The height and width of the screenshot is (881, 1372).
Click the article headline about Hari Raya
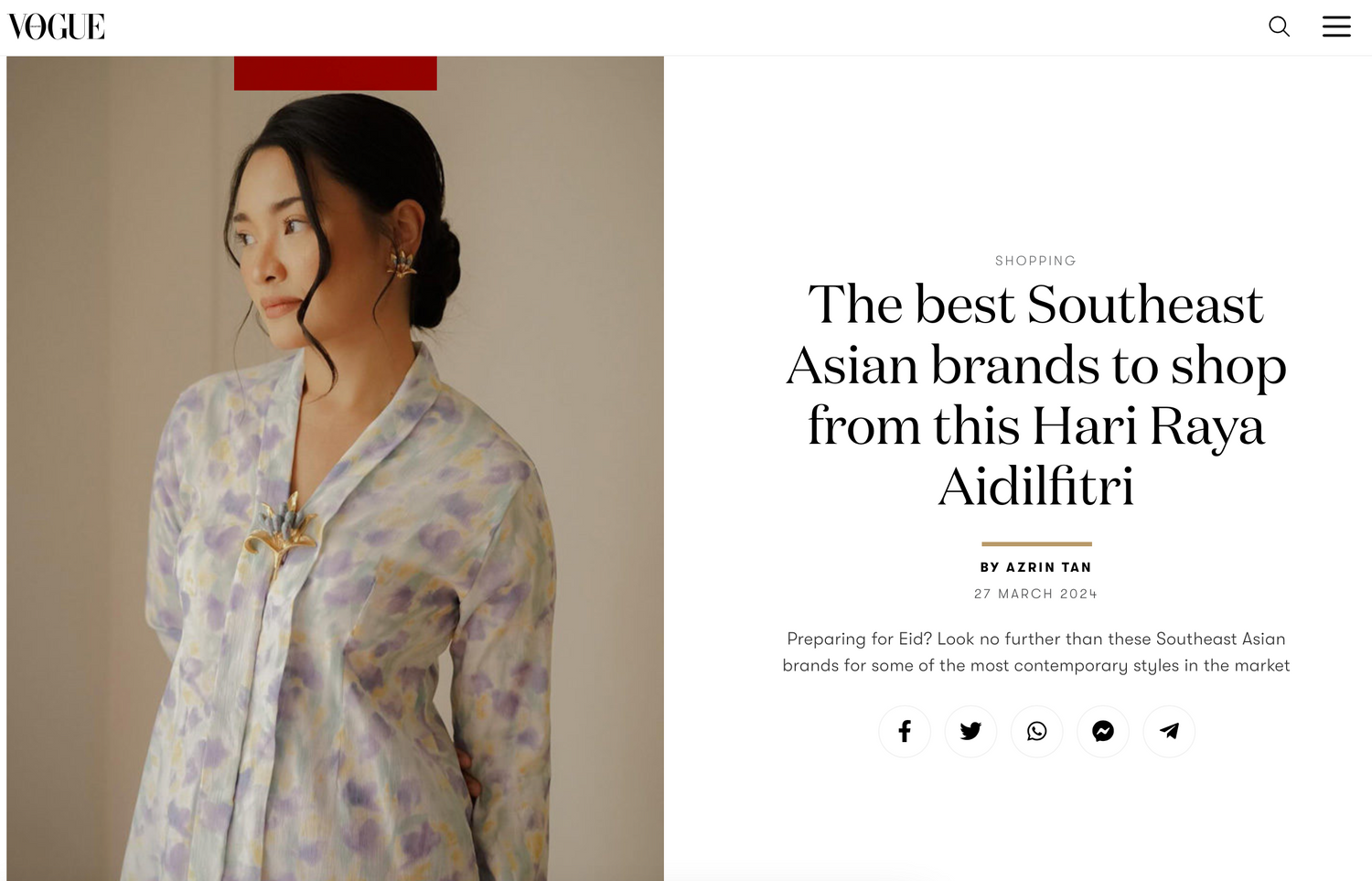(1035, 394)
